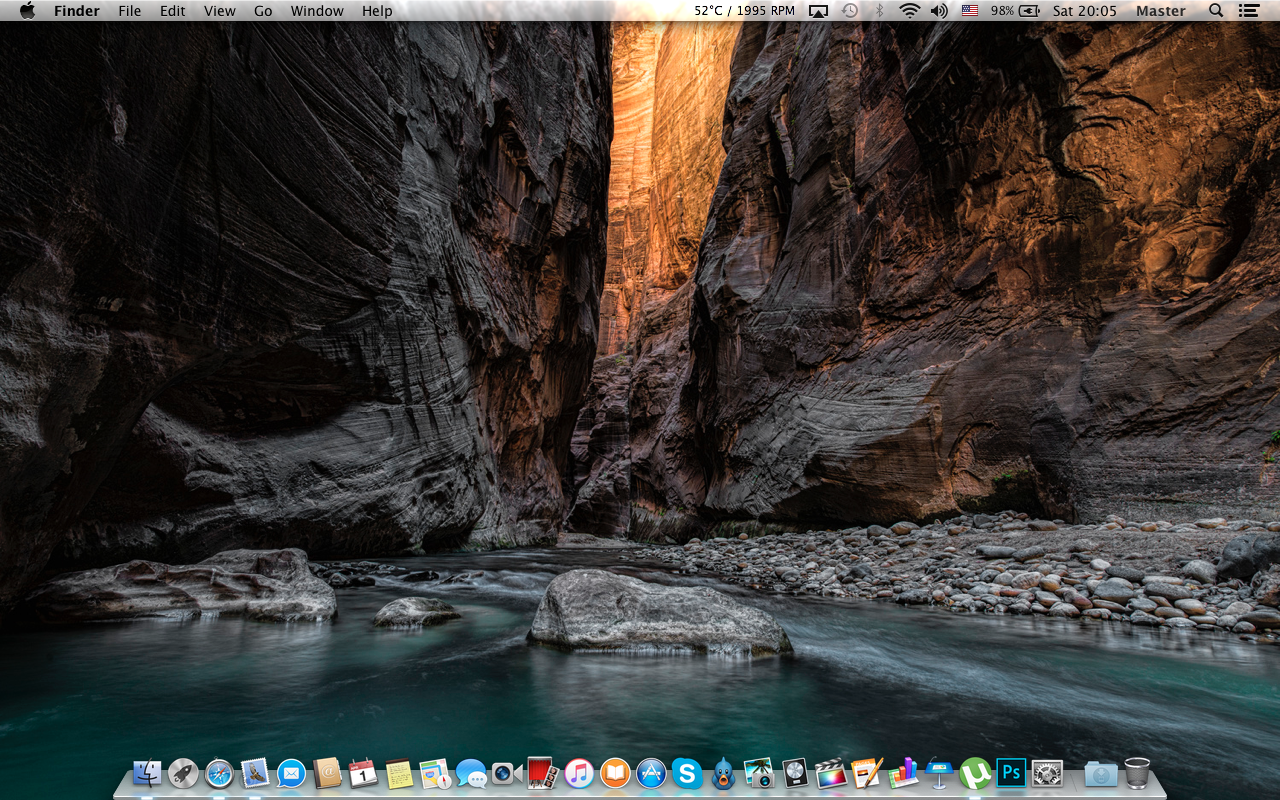The width and height of the screenshot is (1280, 800).
Task: Launch Skype from the dock
Action: point(687,773)
